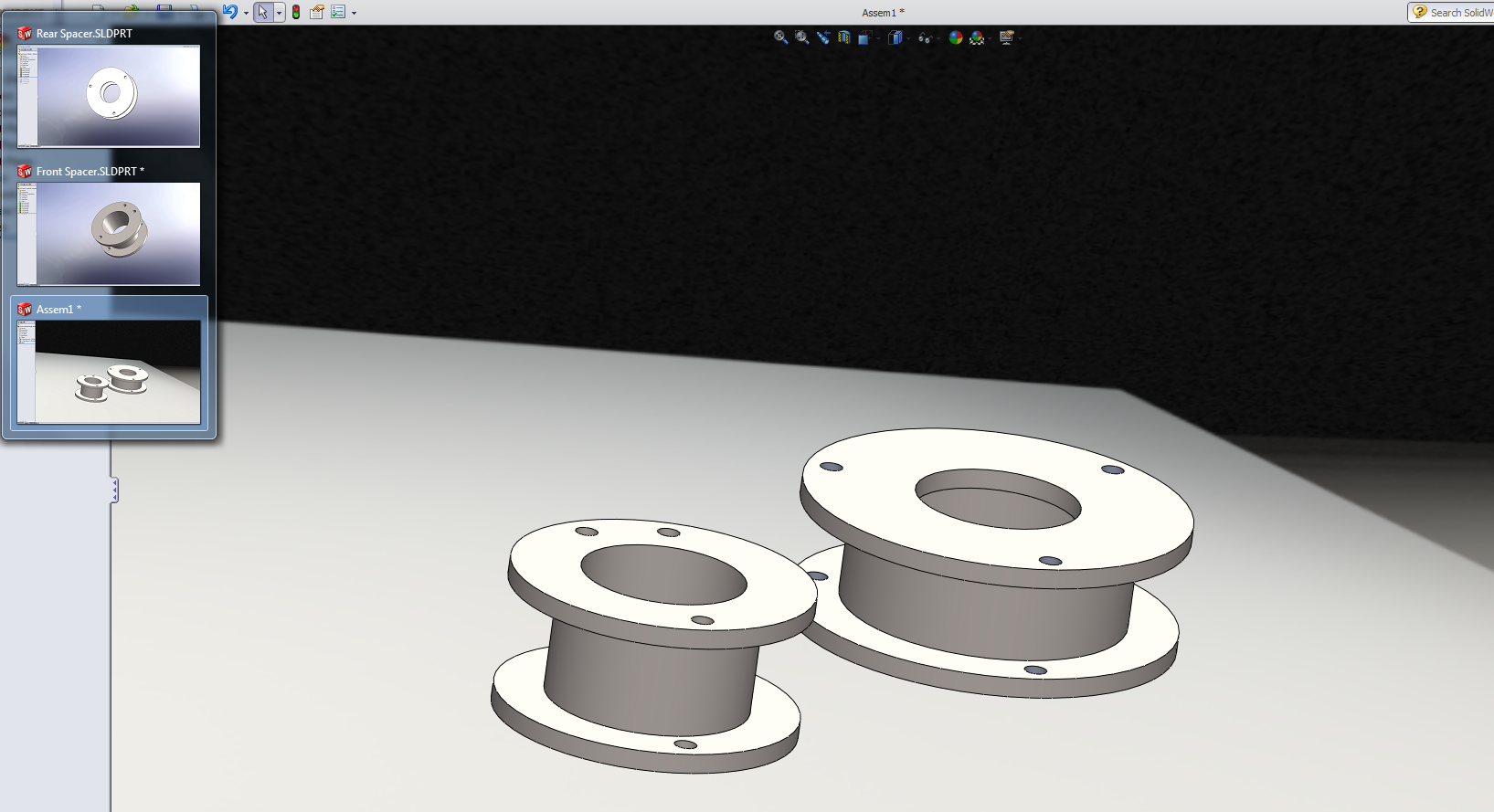Click the Undo arrow icon
Image resolution: width=1494 pixels, height=812 pixels.
pyautogui.click(x=230, y=12)
